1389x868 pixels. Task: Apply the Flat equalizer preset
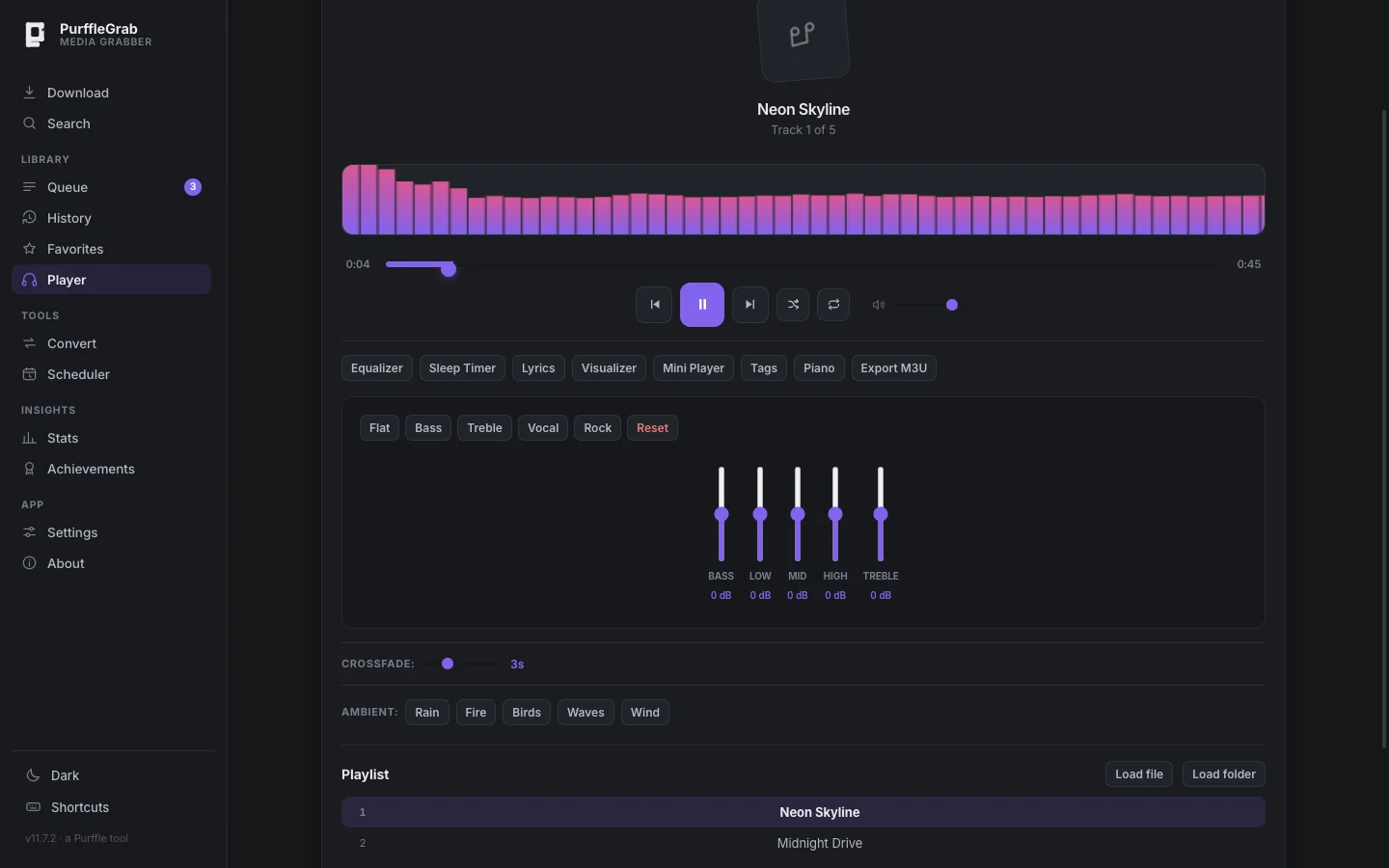pos(380,428)
